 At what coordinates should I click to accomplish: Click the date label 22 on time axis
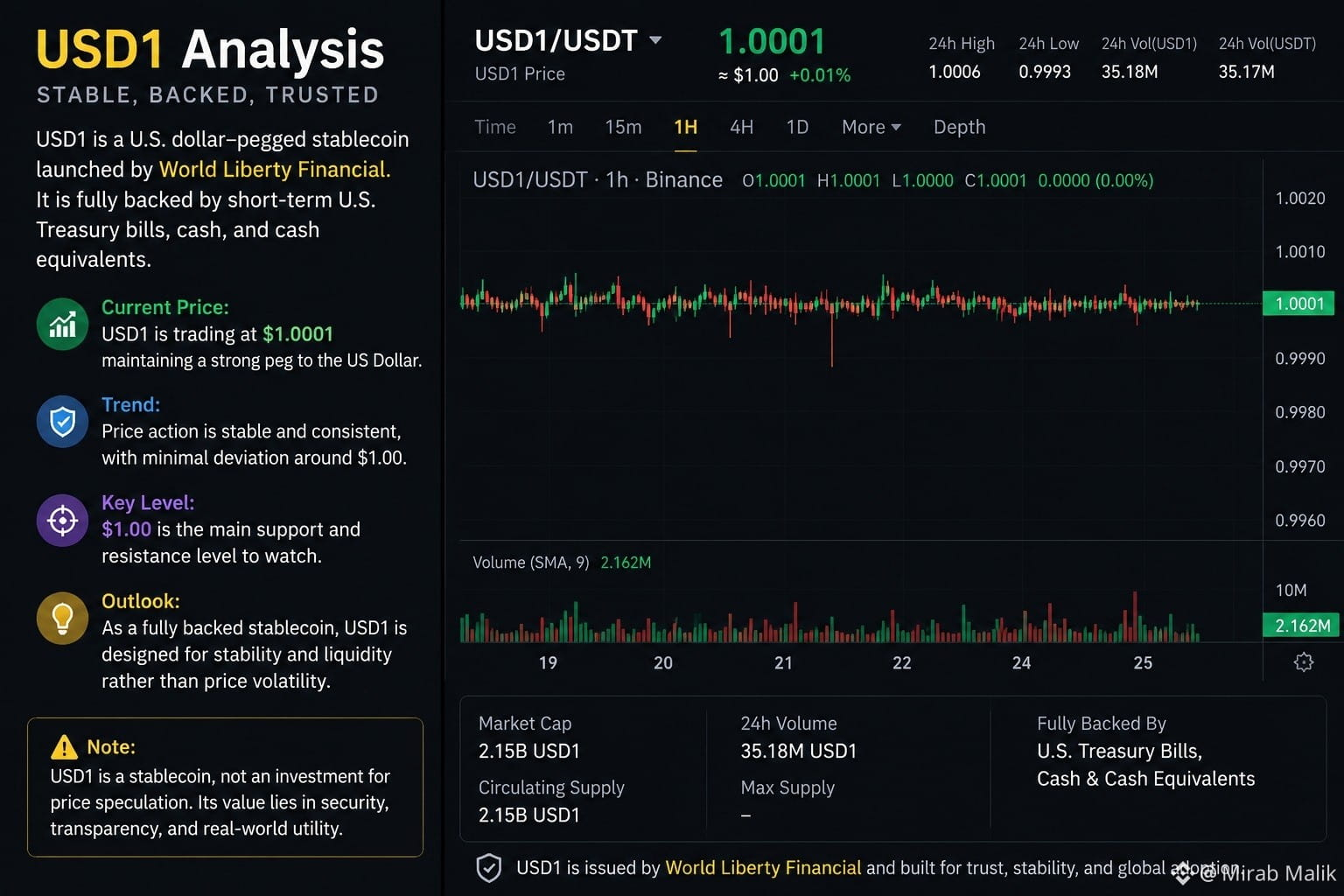tap(902, 663)
